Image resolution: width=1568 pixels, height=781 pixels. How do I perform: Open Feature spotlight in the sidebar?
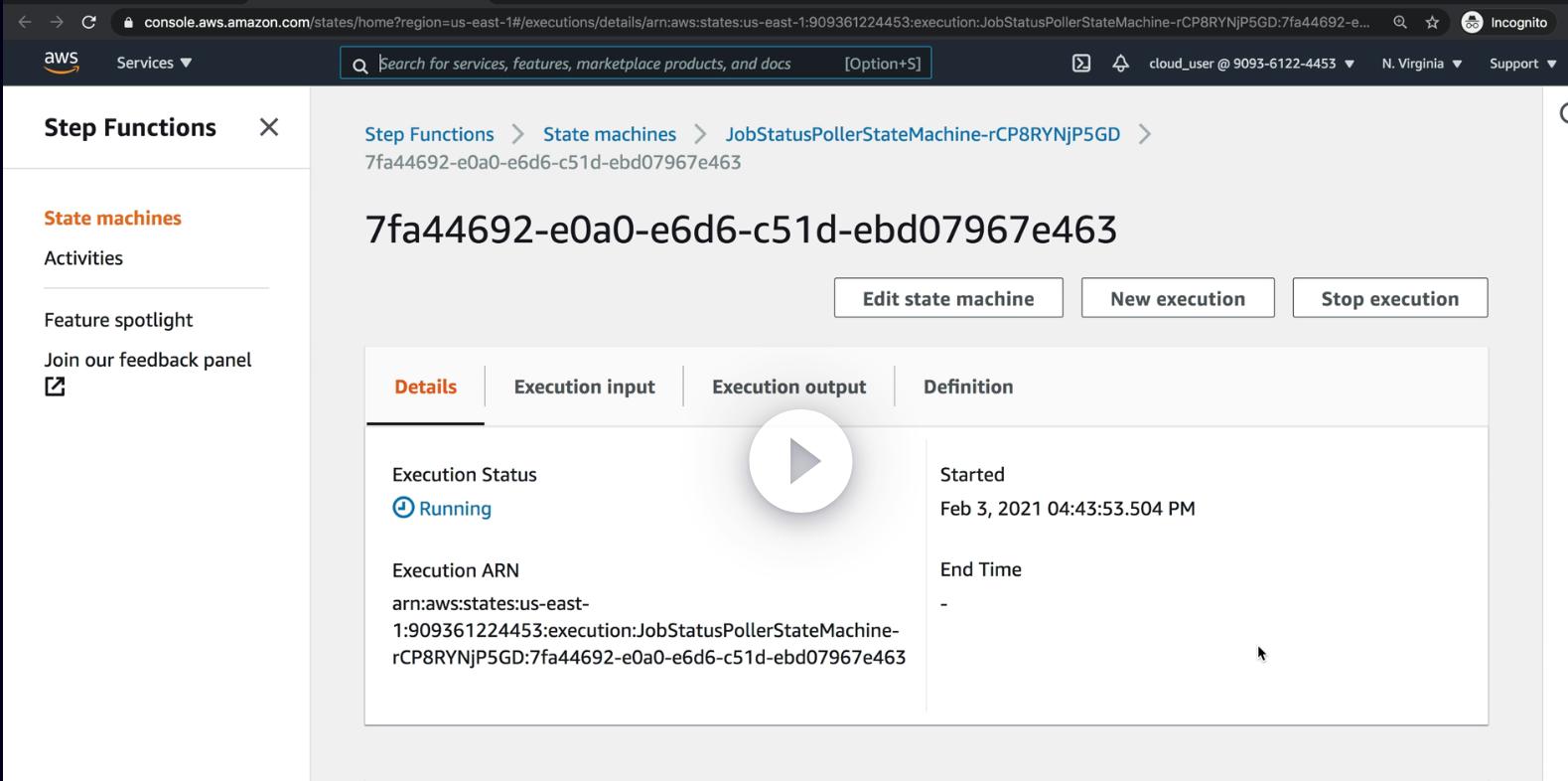118,320
